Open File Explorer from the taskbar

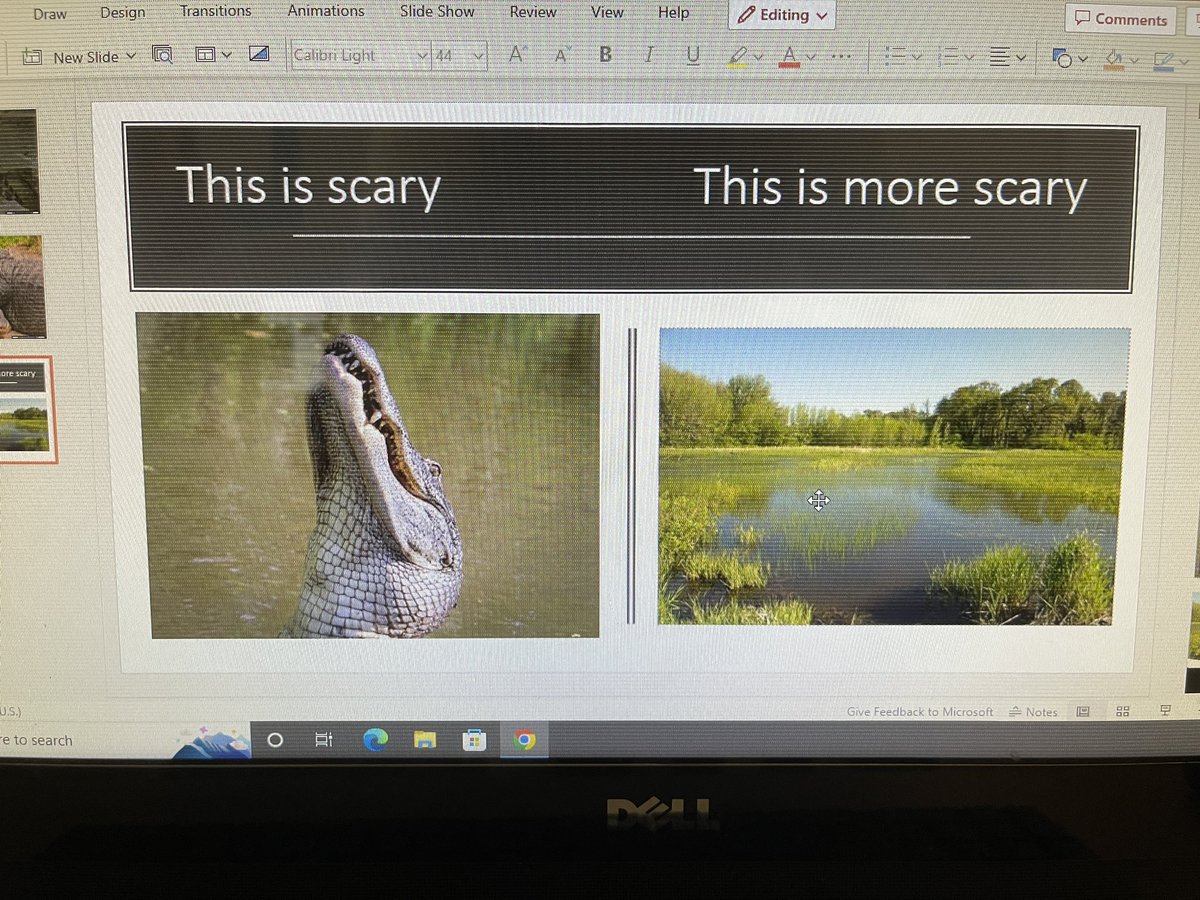point(425,740)
